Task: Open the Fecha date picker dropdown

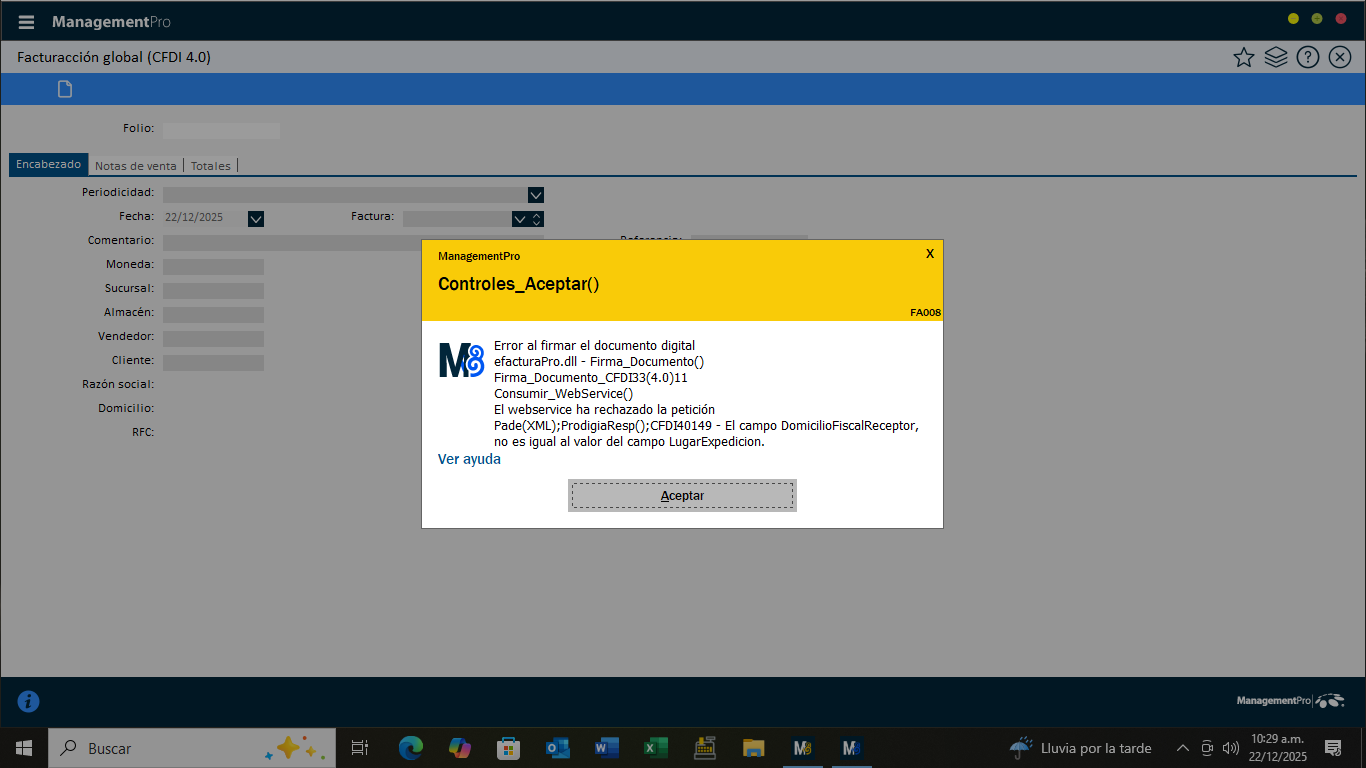Action: click(256, 219)
